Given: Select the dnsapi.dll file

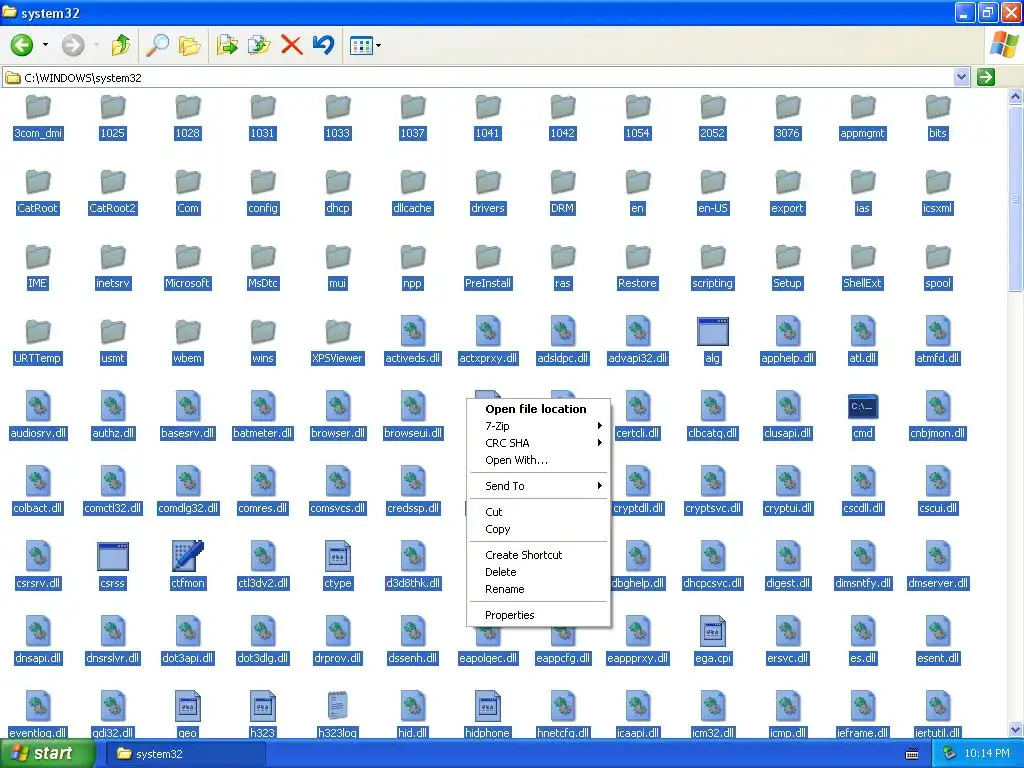Looking at the screenshot, I should tap(38, 631).
